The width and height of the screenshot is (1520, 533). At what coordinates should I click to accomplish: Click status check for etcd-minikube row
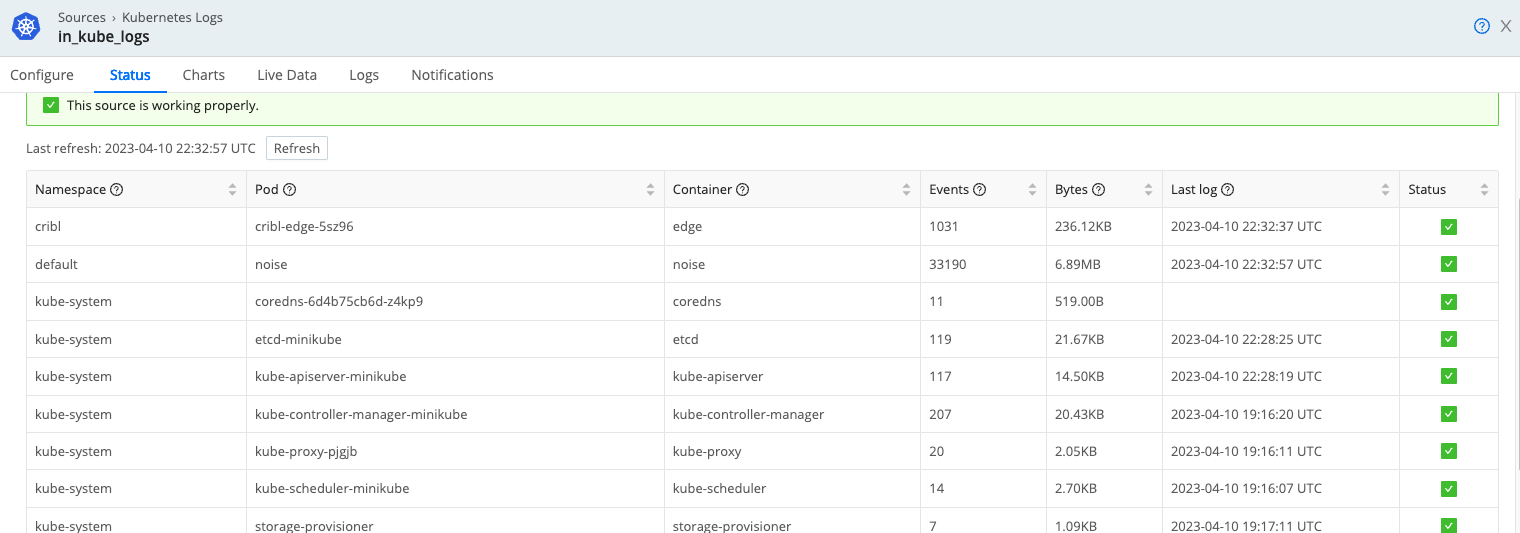tap(1449, 339)
